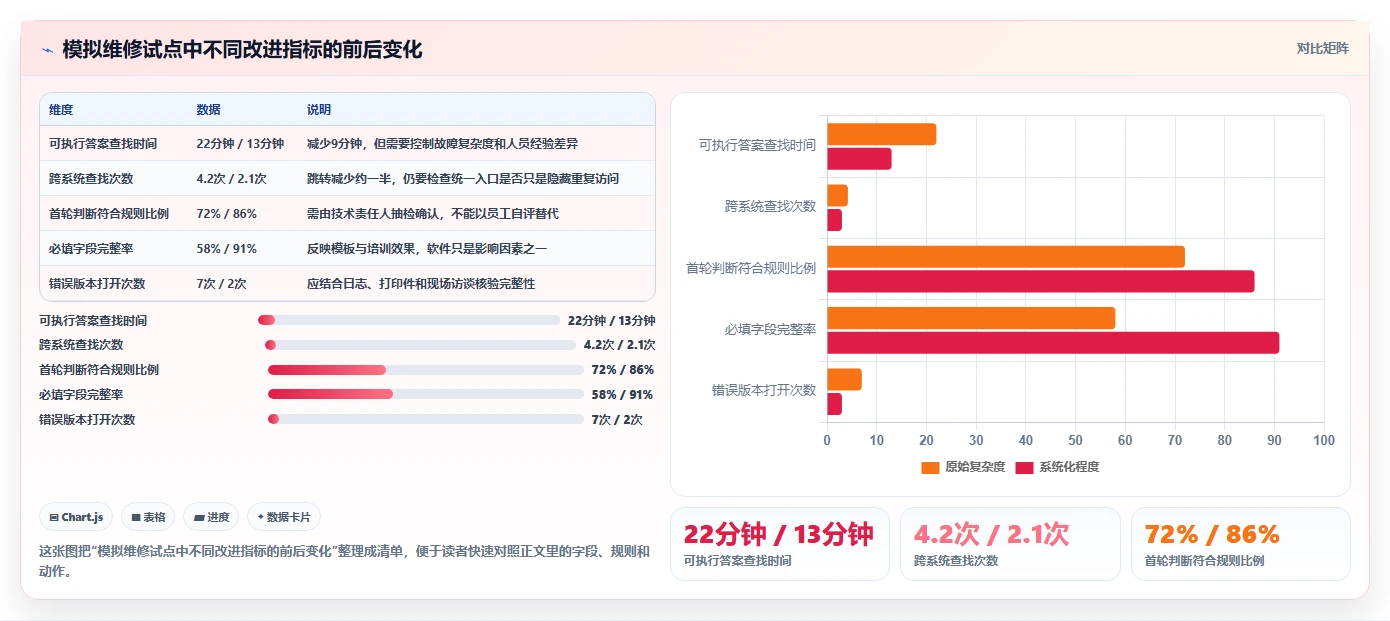The image size is (1390, 621).
Task: Click table value 58% / 91%
Action: (x=227, y=249)
